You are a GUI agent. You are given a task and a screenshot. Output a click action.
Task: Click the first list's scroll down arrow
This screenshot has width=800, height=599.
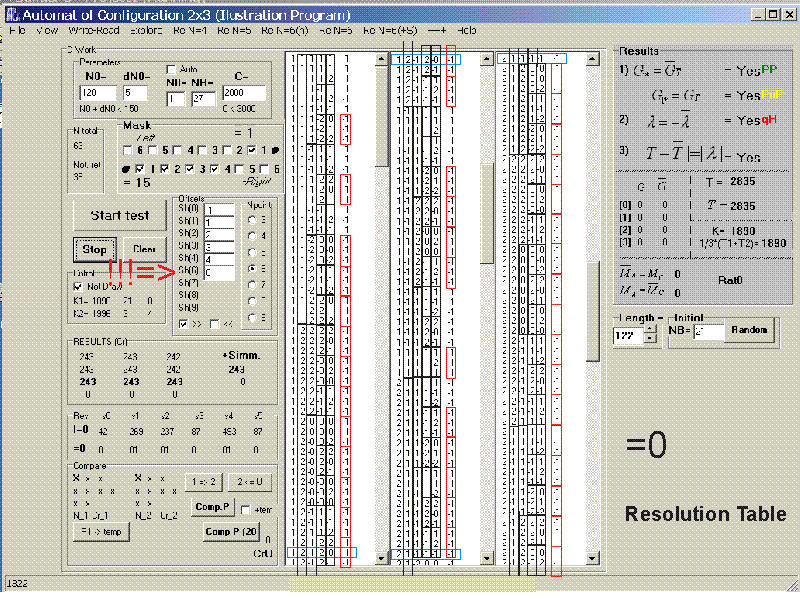tap(381, 559)
